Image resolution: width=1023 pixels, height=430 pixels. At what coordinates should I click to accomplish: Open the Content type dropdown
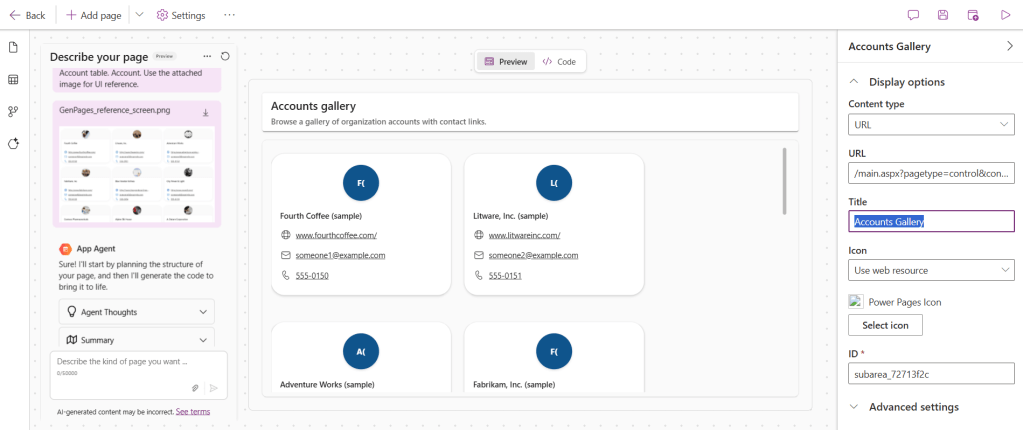931,124
